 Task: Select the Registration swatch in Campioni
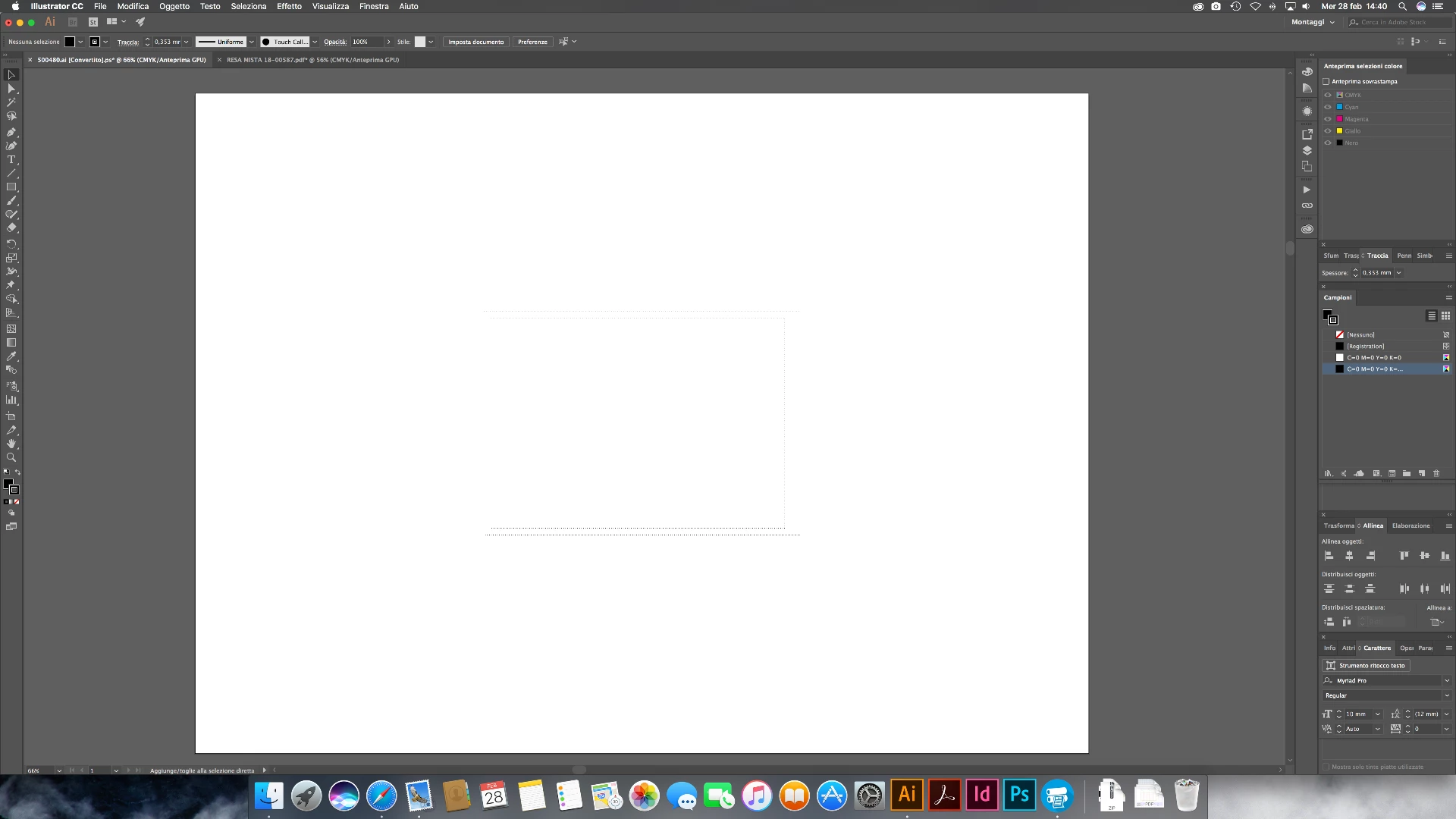pos(1365,346)
